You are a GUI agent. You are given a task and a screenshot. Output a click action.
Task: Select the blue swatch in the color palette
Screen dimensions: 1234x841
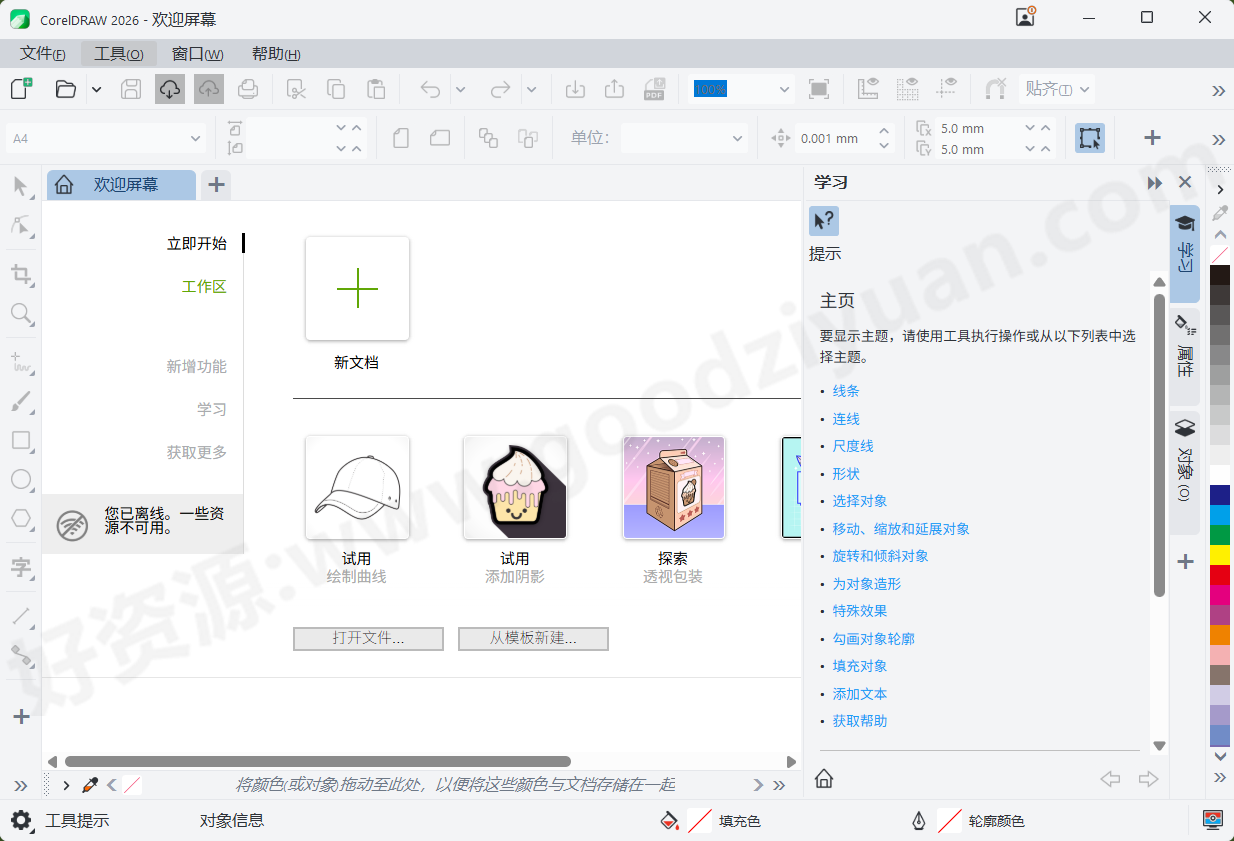point(1219,494)
